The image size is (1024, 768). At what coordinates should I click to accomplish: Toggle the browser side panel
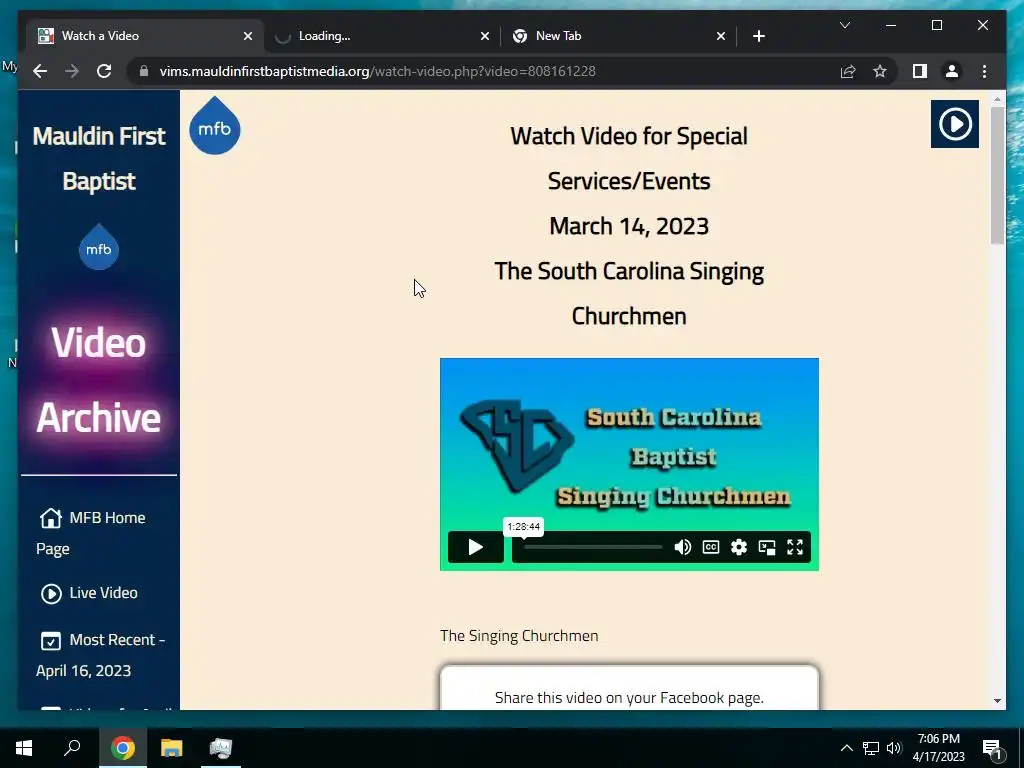(x=920, y=71)
